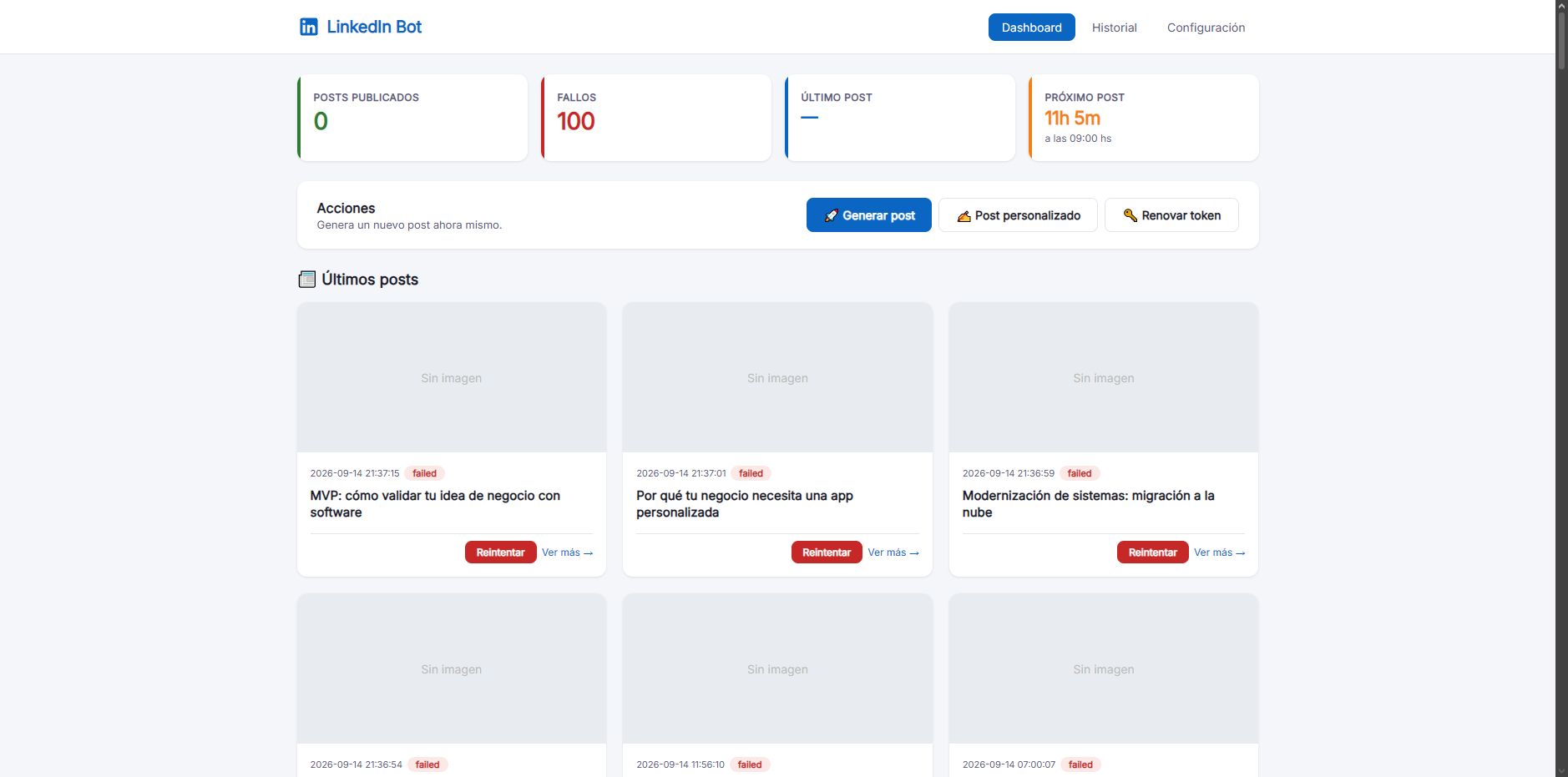This screenshot has height=777, width=1568.
Task: Click the LinkedIn logo icon in header
Action: [x=309, y=27]
